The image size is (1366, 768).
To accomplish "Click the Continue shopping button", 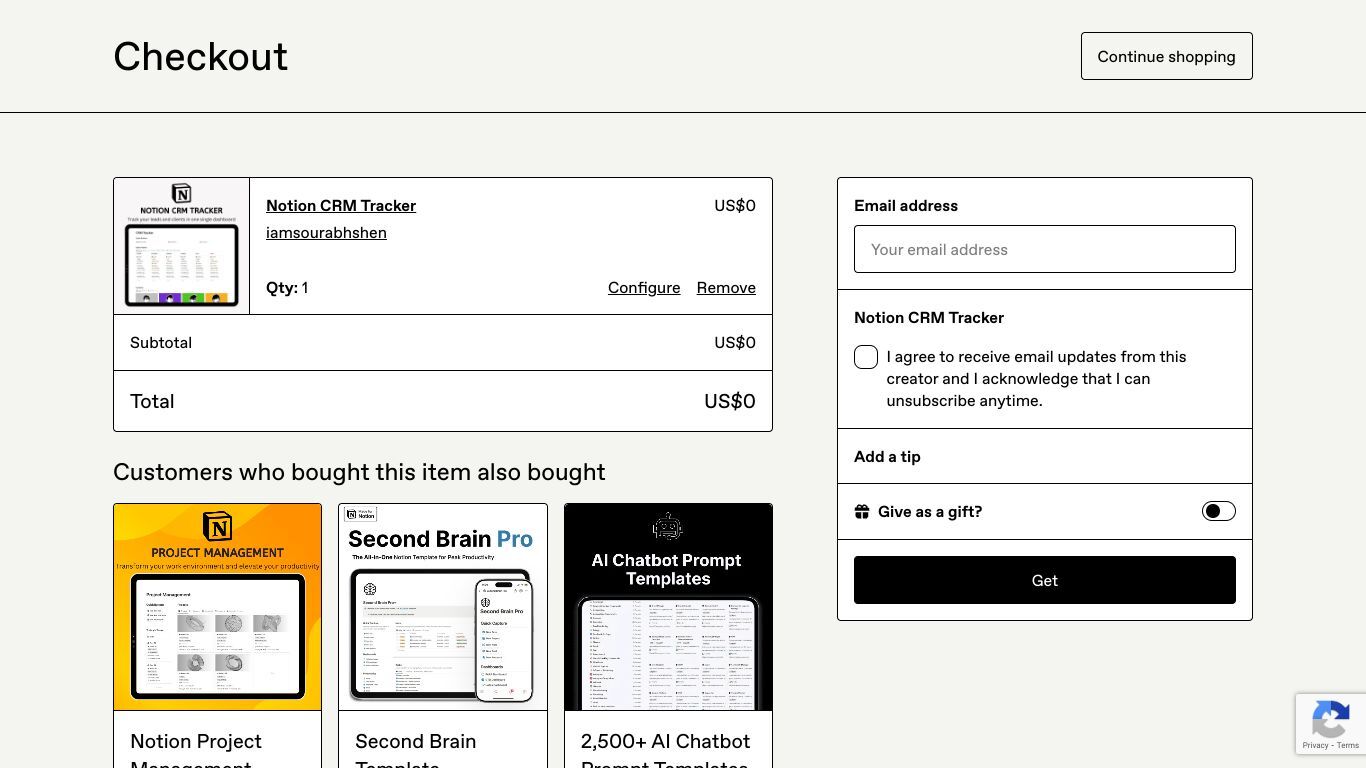I will coord(1166,56).
